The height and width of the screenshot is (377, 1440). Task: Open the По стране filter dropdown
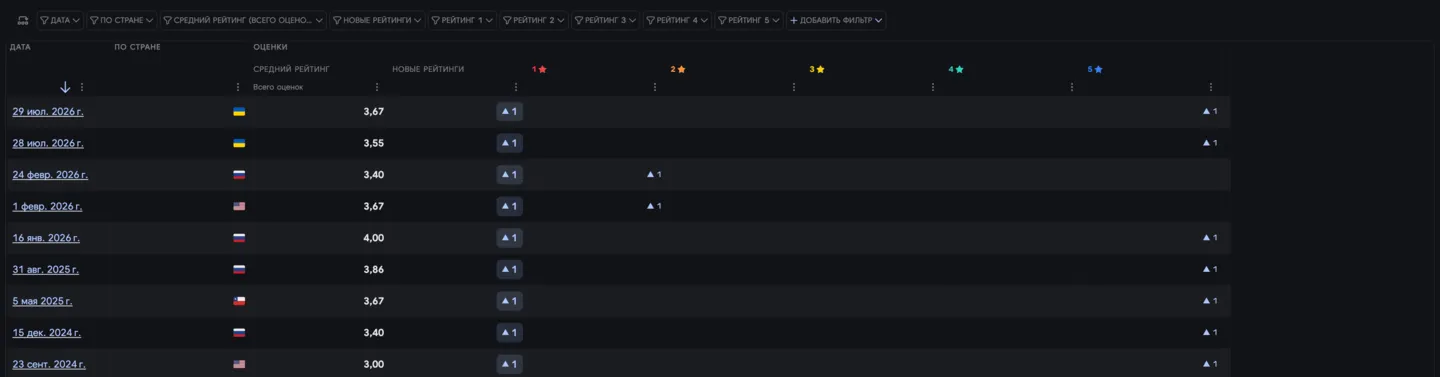122,20
